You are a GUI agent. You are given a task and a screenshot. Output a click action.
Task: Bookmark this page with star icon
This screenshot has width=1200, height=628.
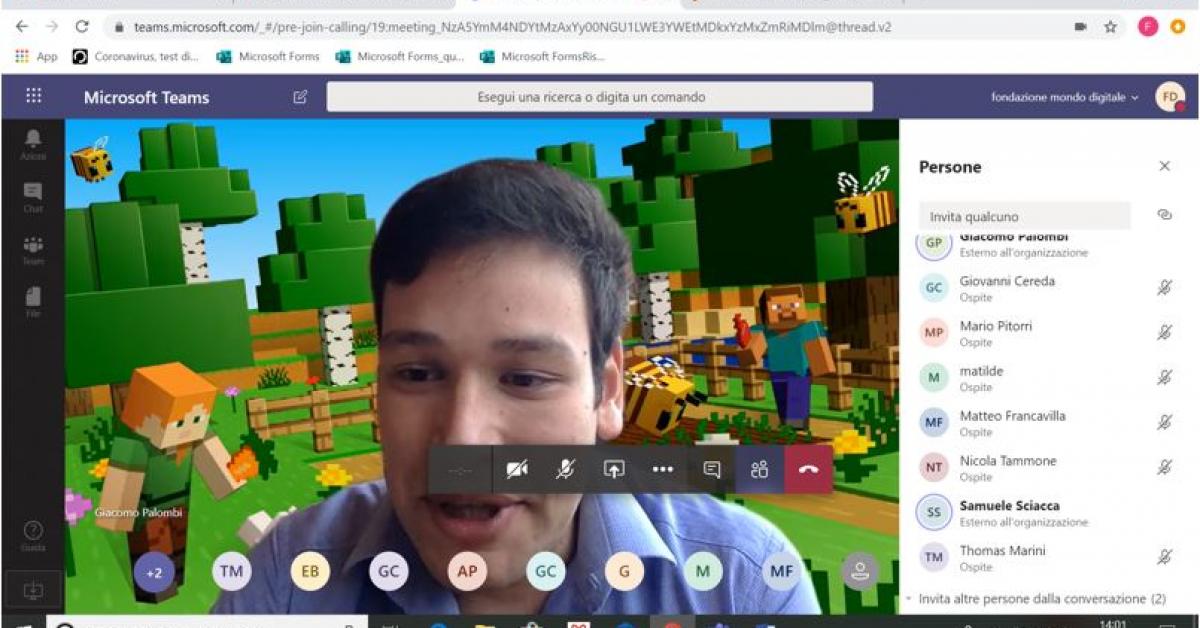[x=1110, y=27]
